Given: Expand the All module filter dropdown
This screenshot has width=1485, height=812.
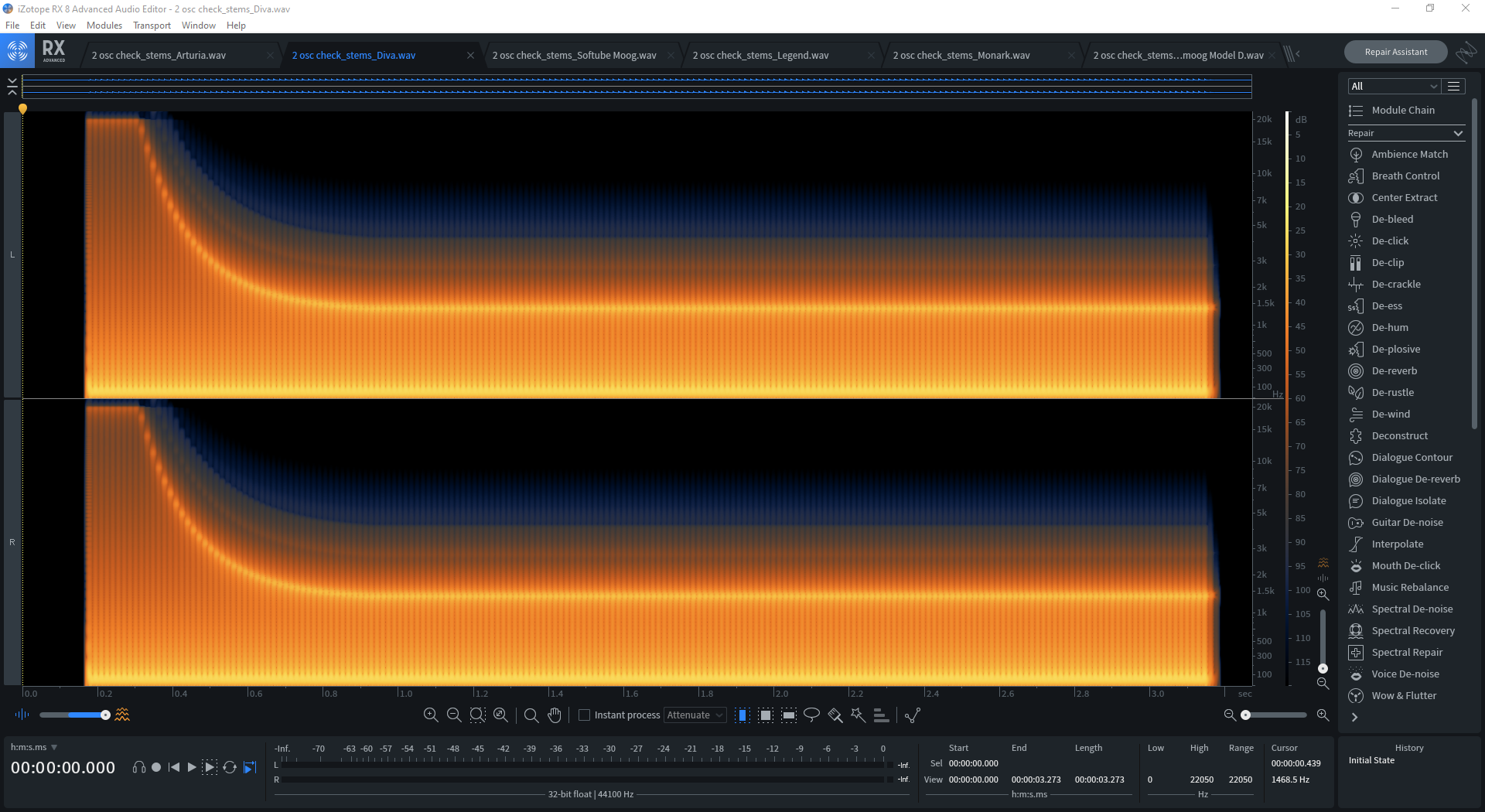Looking at the screenshot, I should click(1393, 86).
